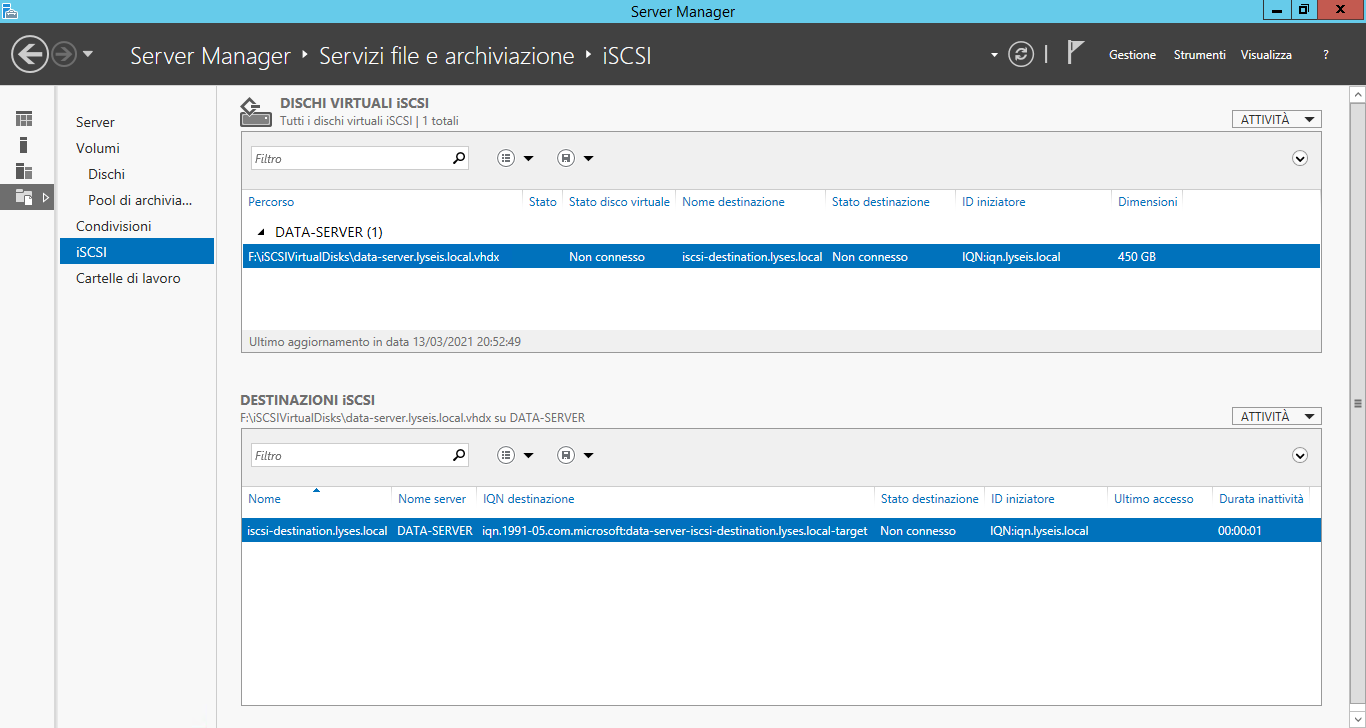This screenshot has height=728, width=1366.
Task: Select Condivisioni in the side navigation
Action: [x=114, y=226]
